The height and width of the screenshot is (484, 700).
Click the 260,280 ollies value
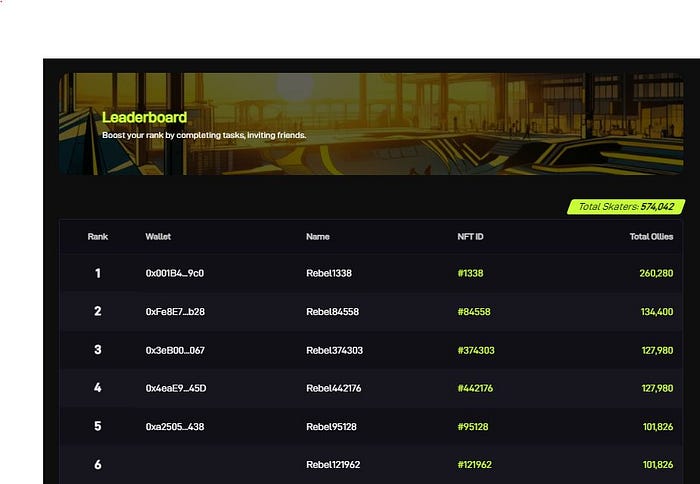[x=656, y=273]
